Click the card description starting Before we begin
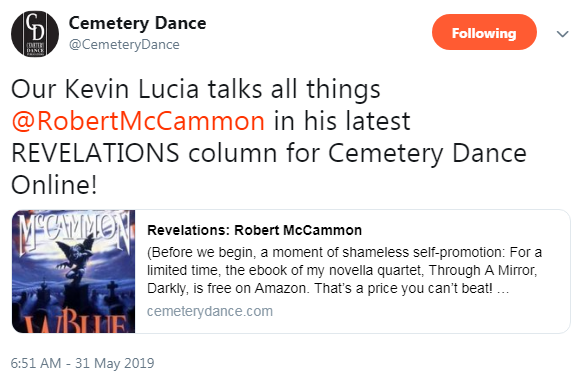Screen dimensions: 578x385 click(344, 270)
